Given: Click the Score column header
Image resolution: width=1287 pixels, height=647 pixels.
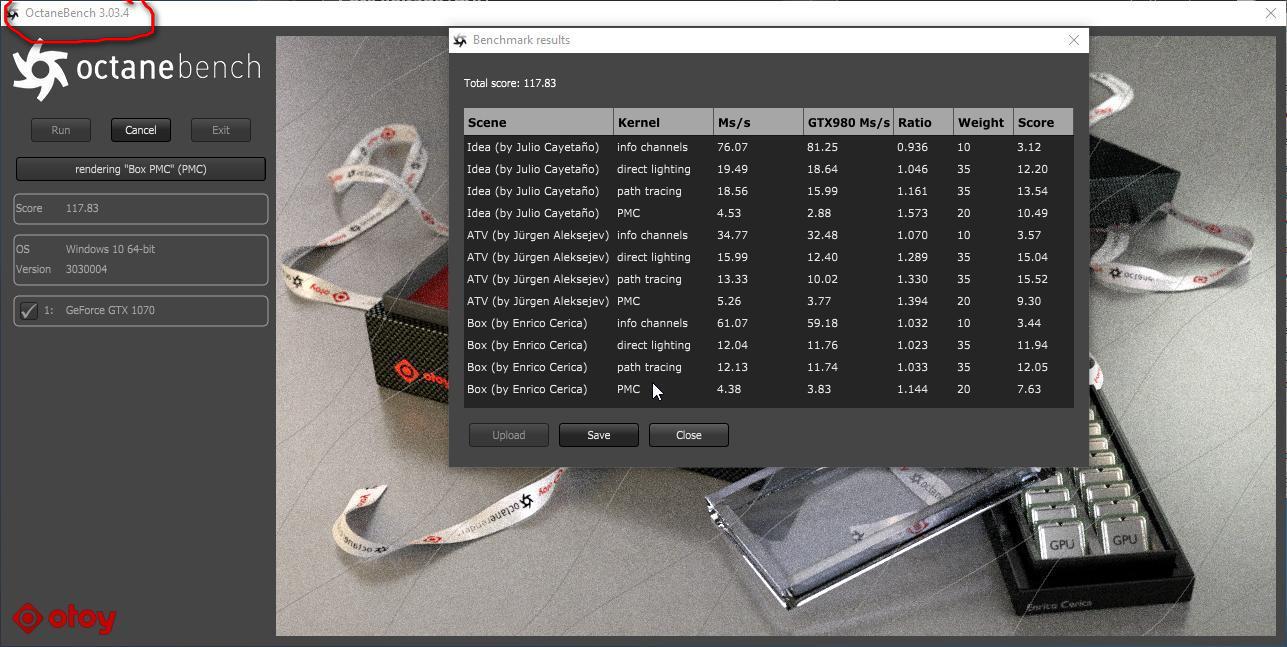Looking at the screenshot, I should pos(1044,122).
